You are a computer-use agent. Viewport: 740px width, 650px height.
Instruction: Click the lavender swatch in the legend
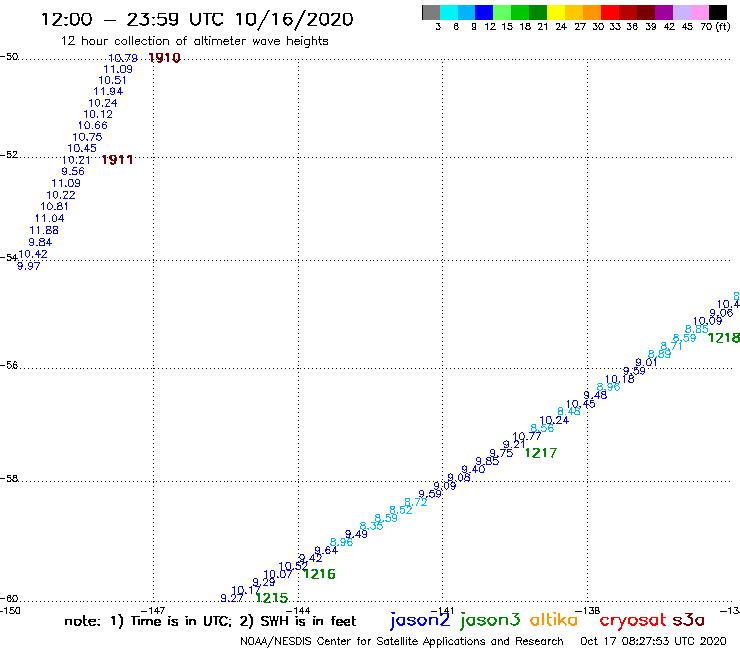681,12
